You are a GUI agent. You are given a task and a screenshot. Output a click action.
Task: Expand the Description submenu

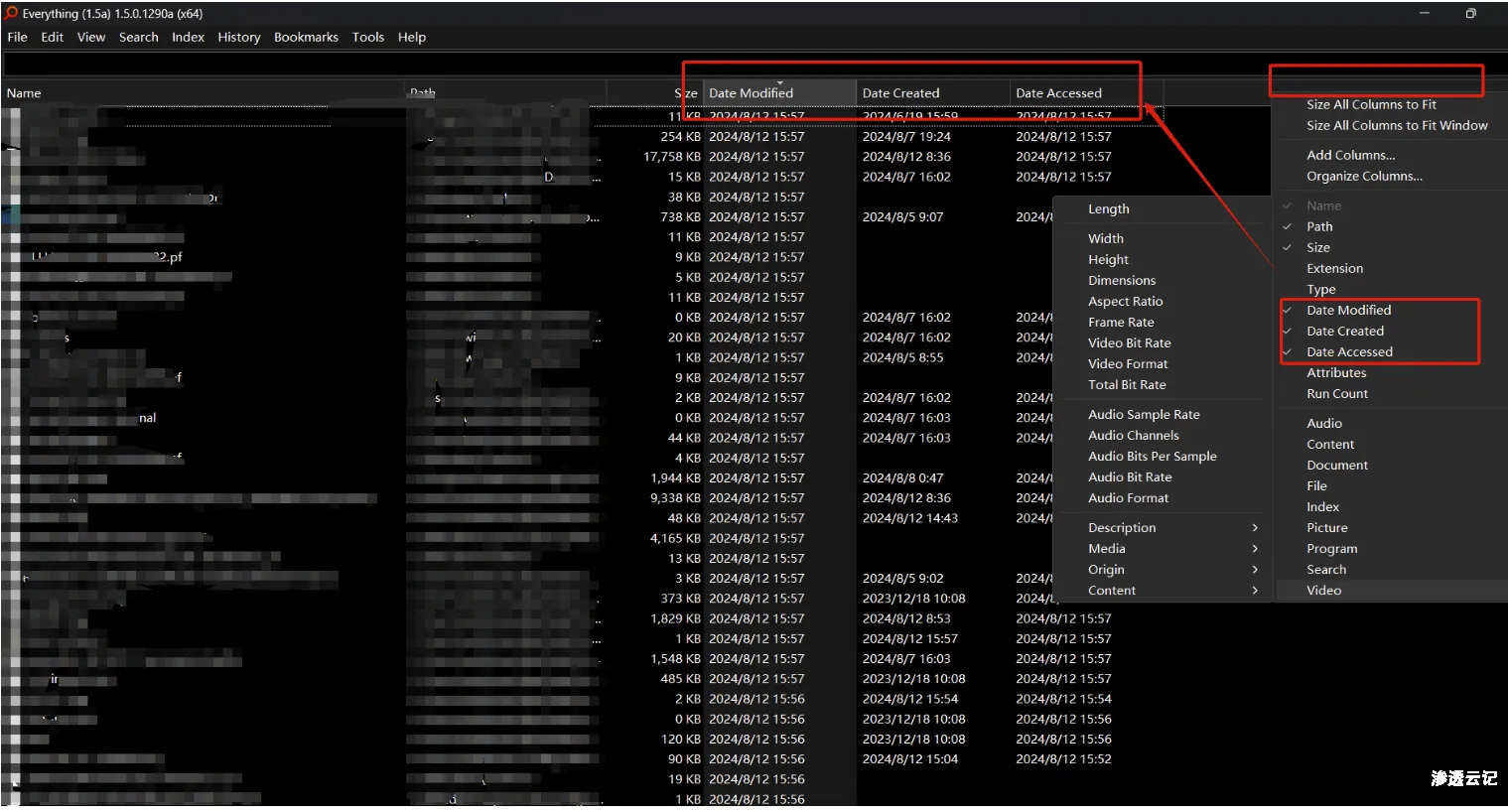coord(1255,527)
